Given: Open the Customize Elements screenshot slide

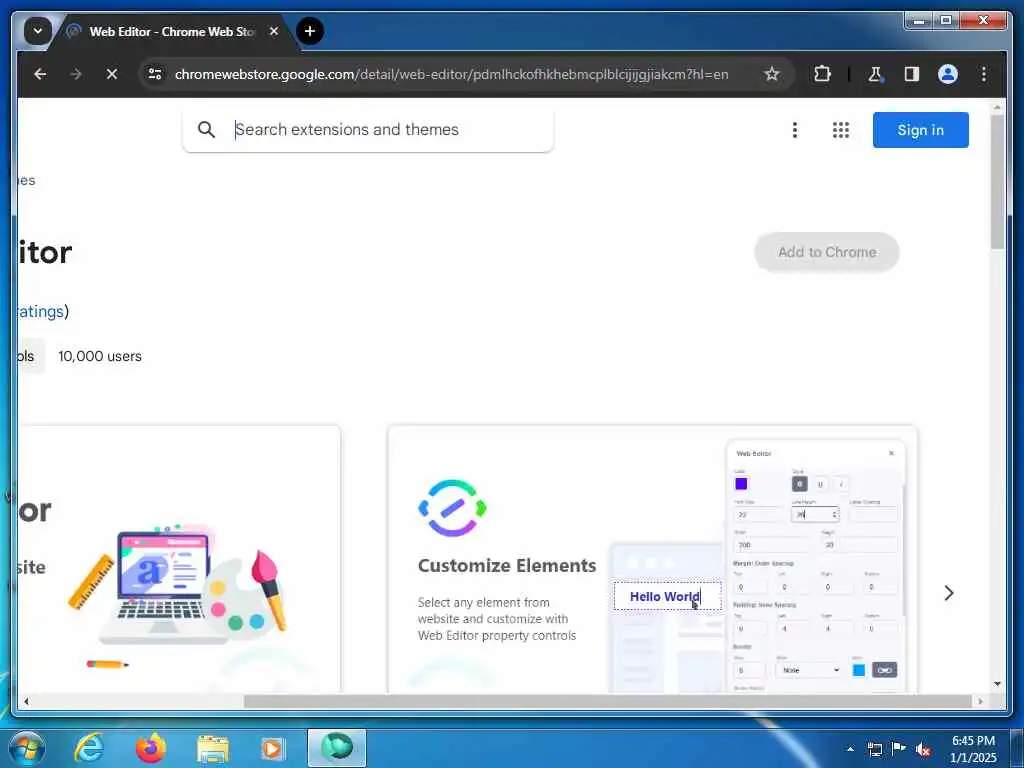Looking at the screenshot, I should tap(652, 559).
